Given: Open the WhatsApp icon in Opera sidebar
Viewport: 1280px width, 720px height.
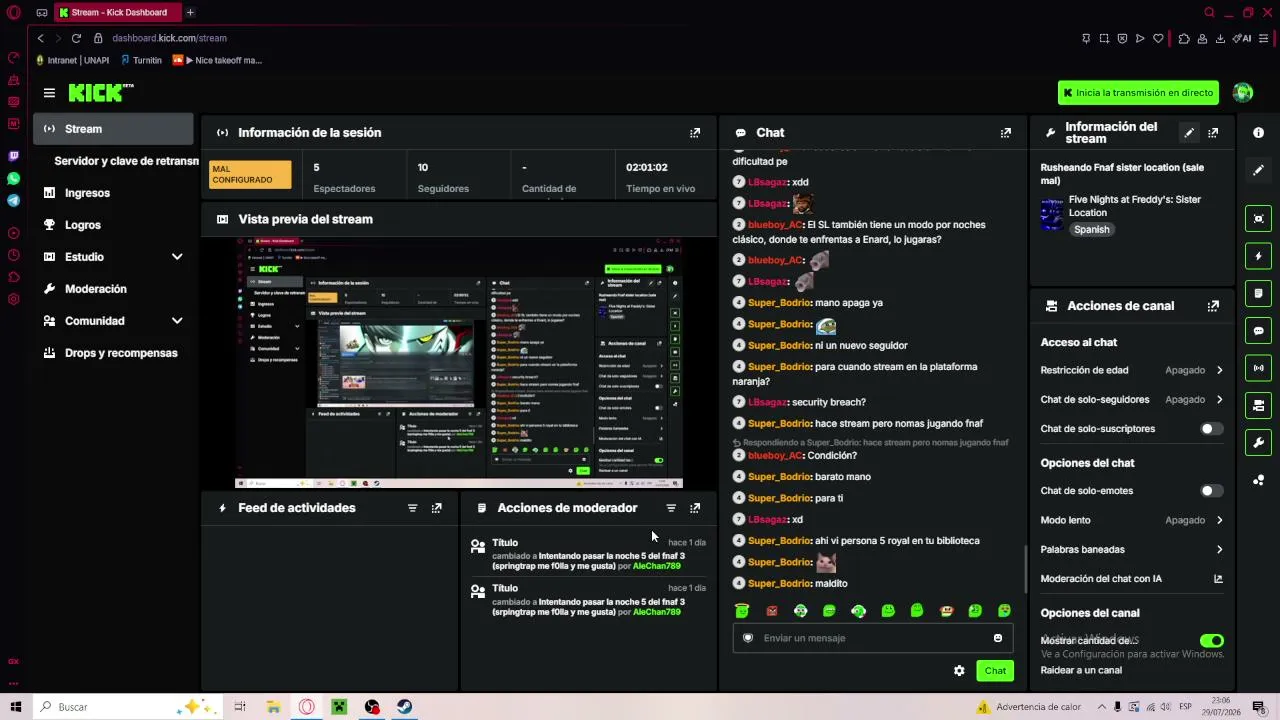Looking at the screenshot, I should coord(13,178).
